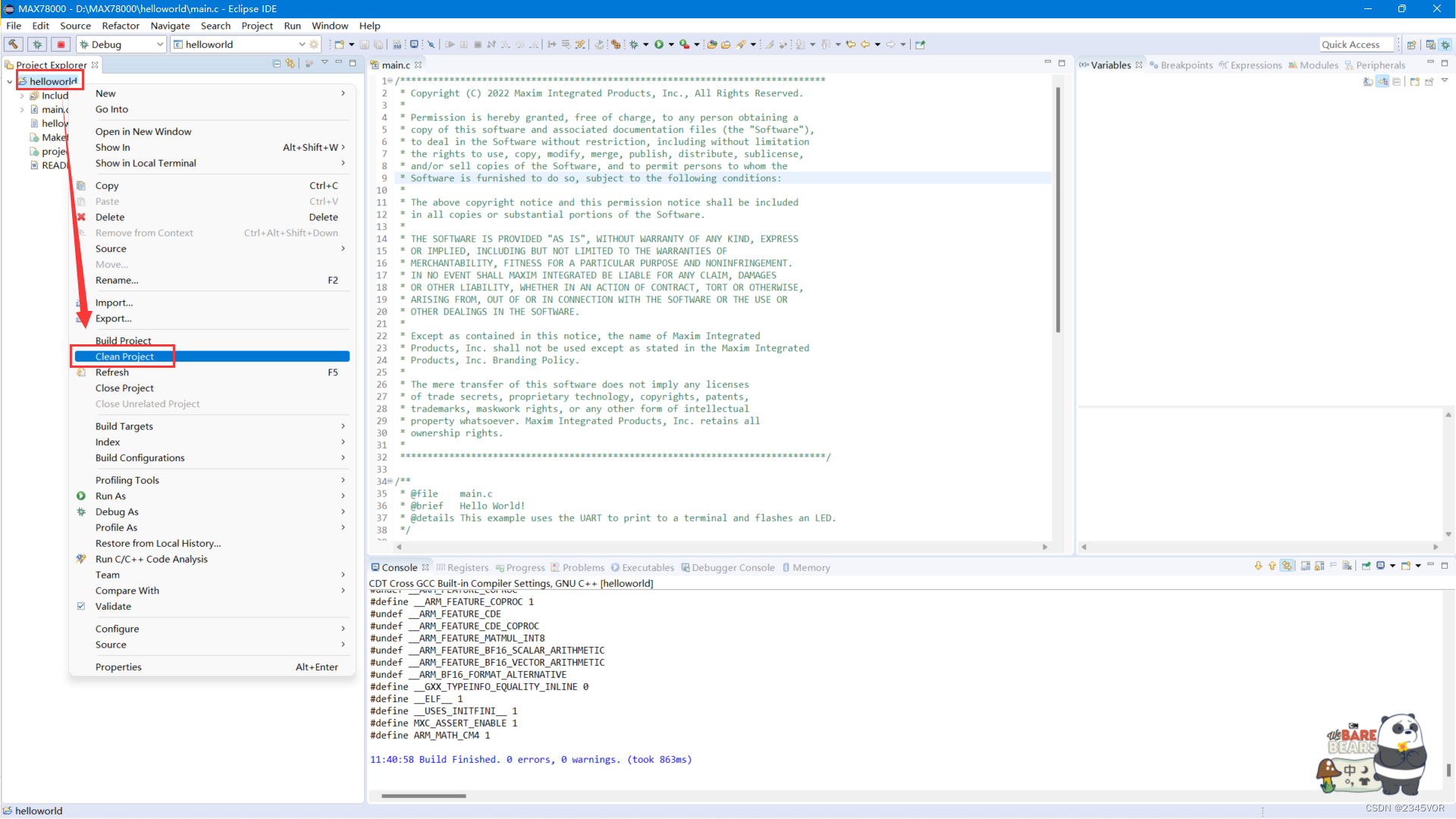The height and width of the screenshot is (819, 1456).
Task: Click Open Perspective icon near Quick Access
Action: pos(1411,45)
